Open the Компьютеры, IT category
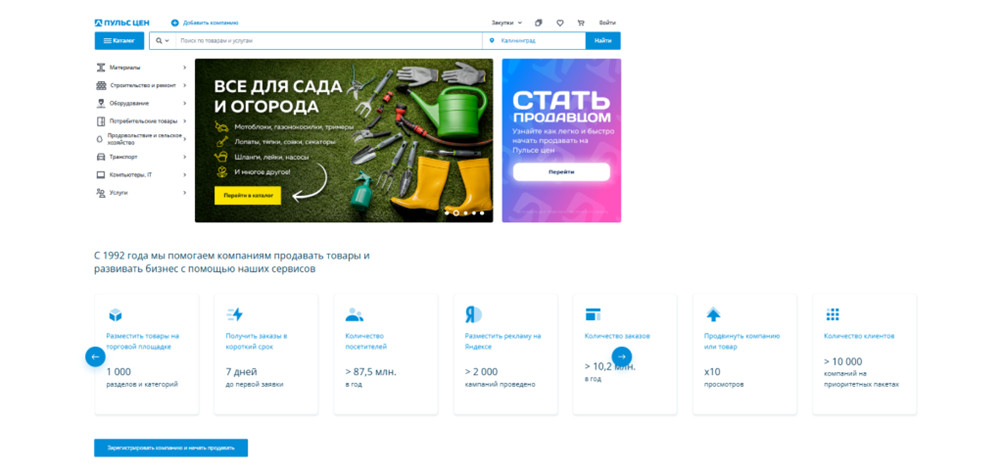The width and height of the screenshot is (1003, 475). (x=130, y=175)
